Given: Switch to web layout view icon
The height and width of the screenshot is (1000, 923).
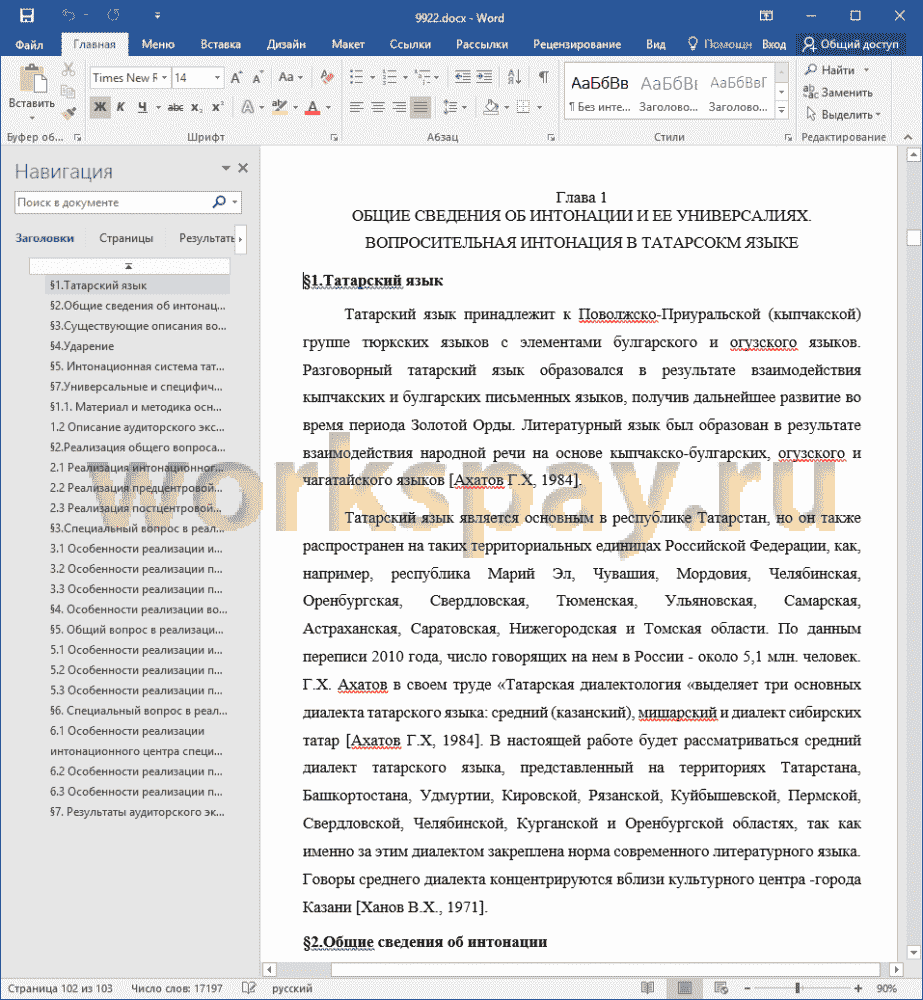Looking at the screenshot, I should 721,988.
